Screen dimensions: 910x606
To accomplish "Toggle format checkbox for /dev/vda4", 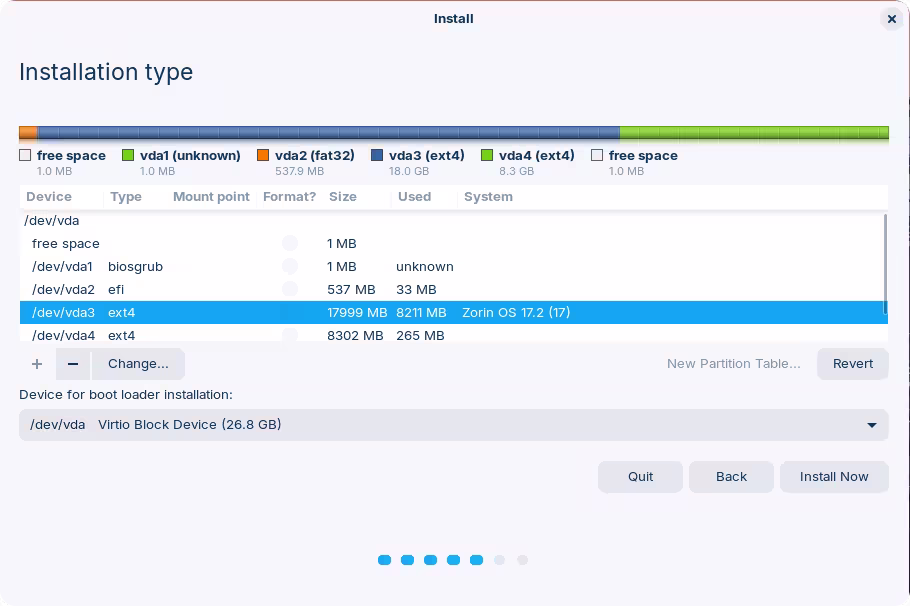I will 290,335.
